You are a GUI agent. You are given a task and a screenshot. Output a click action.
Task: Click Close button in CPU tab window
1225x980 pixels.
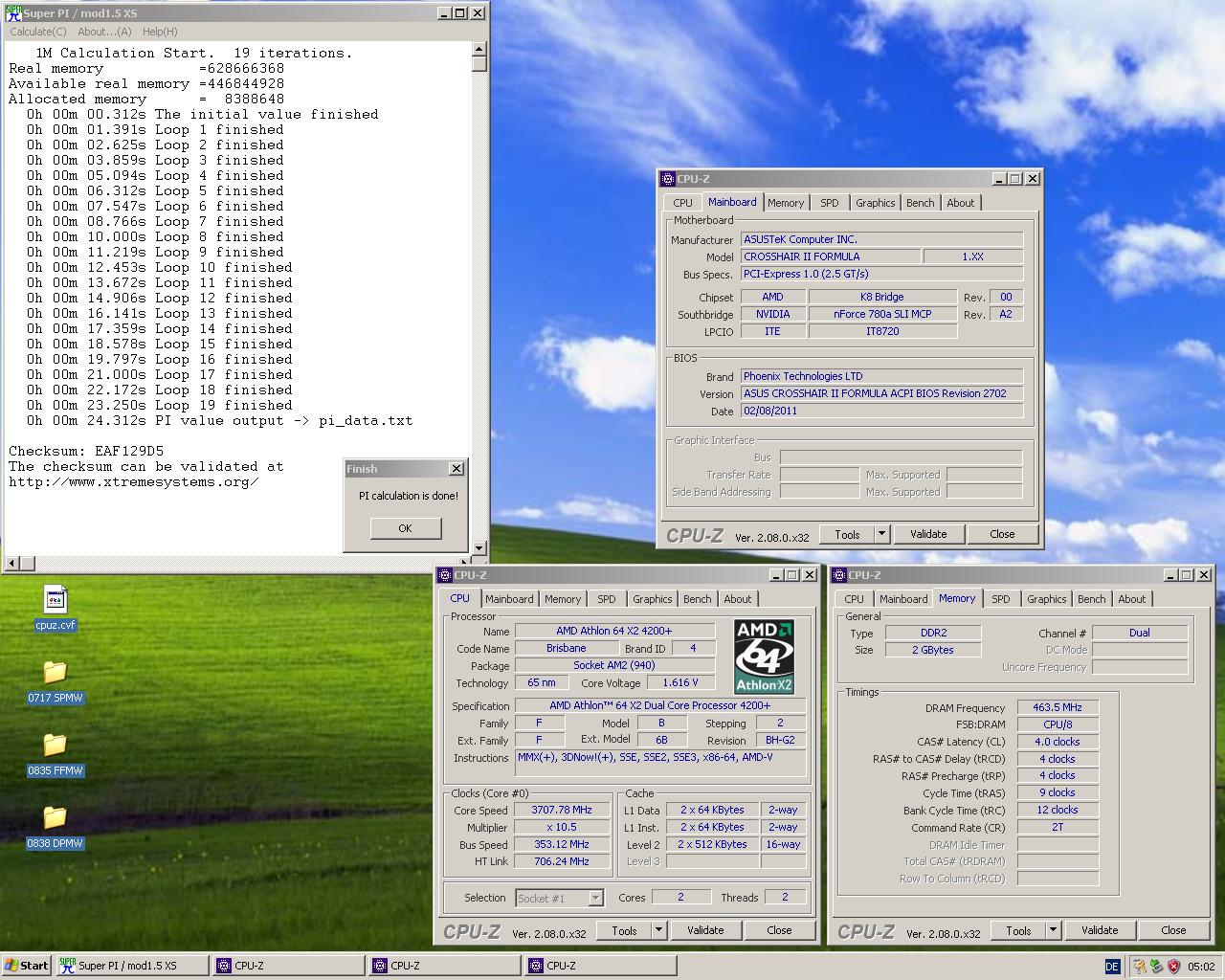point(779,930)
